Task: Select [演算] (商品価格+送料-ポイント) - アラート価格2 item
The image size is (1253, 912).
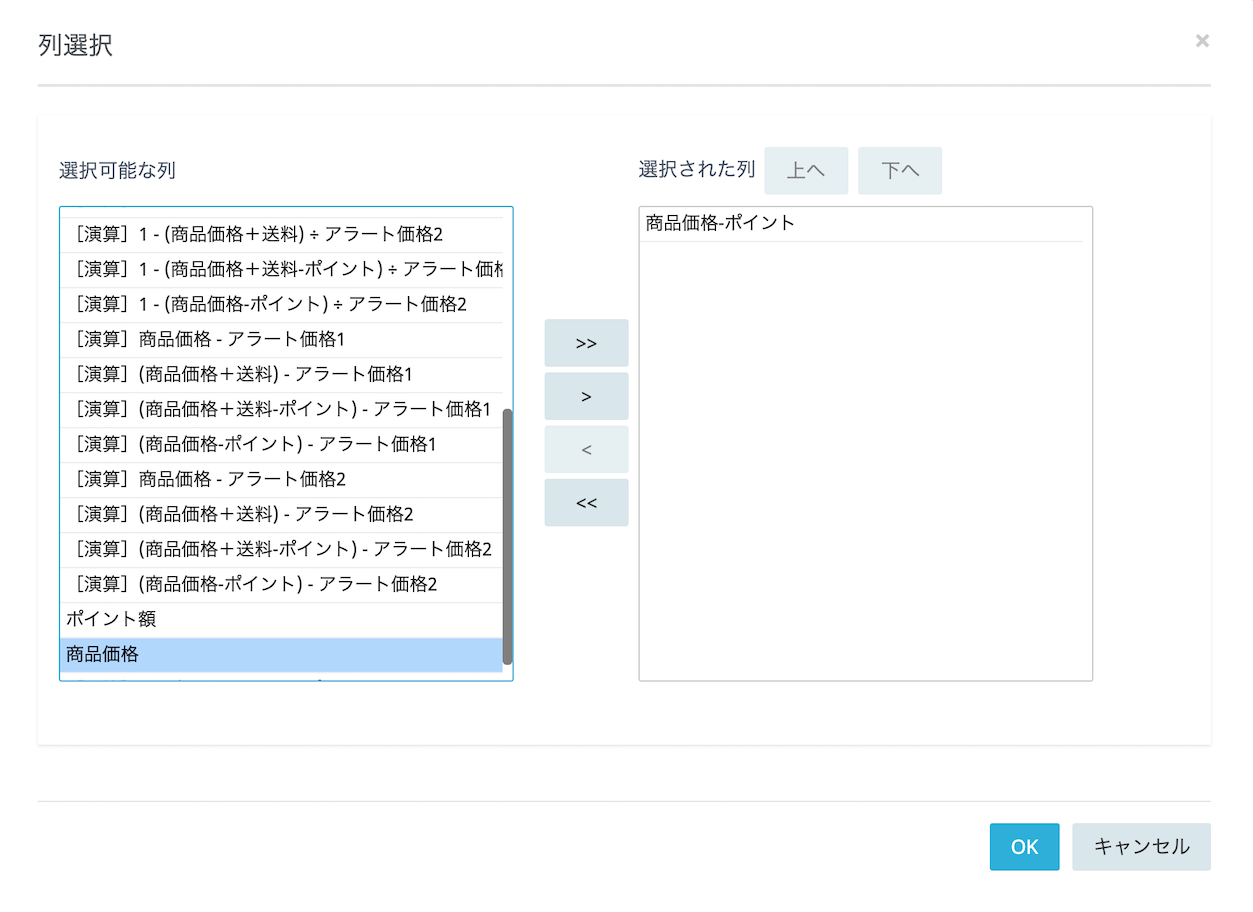Action: tap(282, 549)
